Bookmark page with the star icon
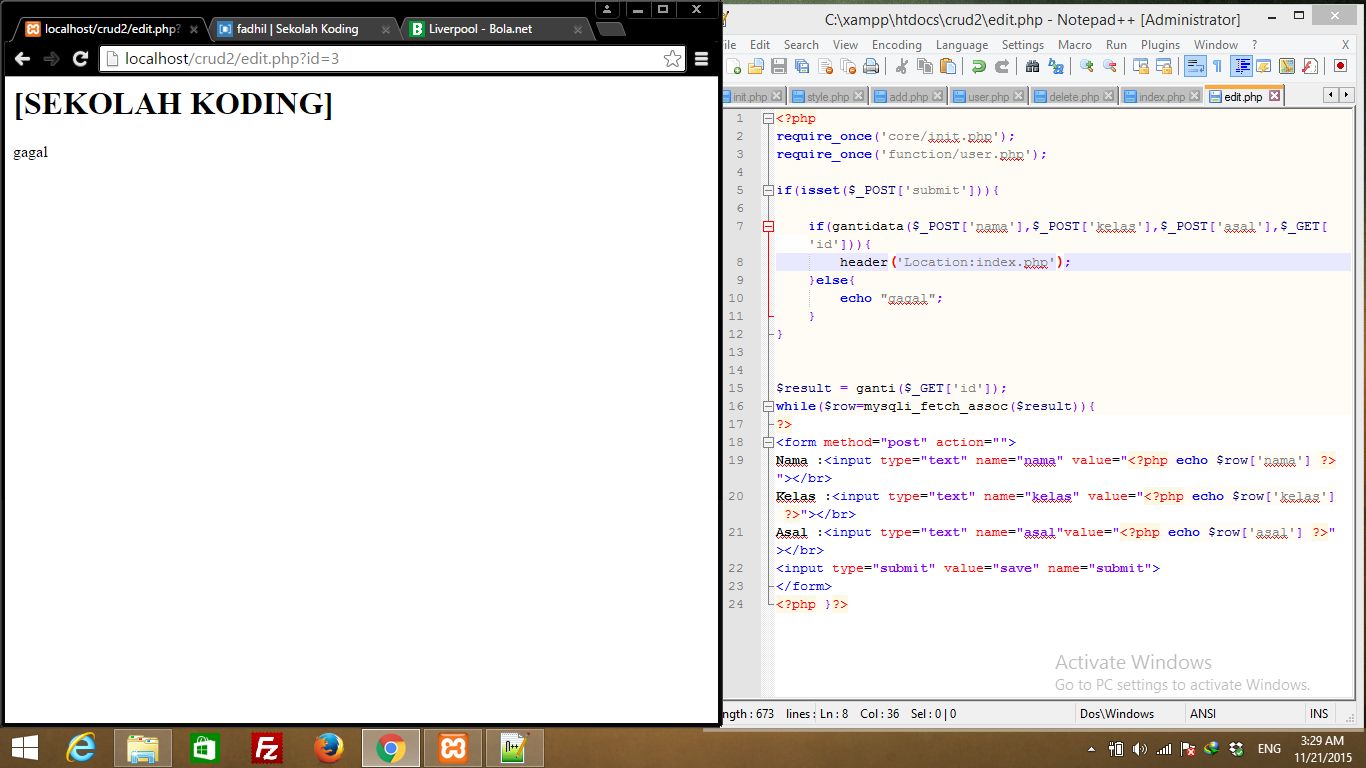This screenshot has height=768, width=1366. coord(672,59)
